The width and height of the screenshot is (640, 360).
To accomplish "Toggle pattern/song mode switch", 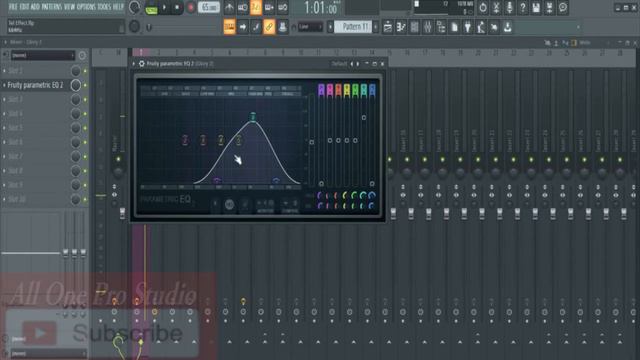I will tap(151, 8).
